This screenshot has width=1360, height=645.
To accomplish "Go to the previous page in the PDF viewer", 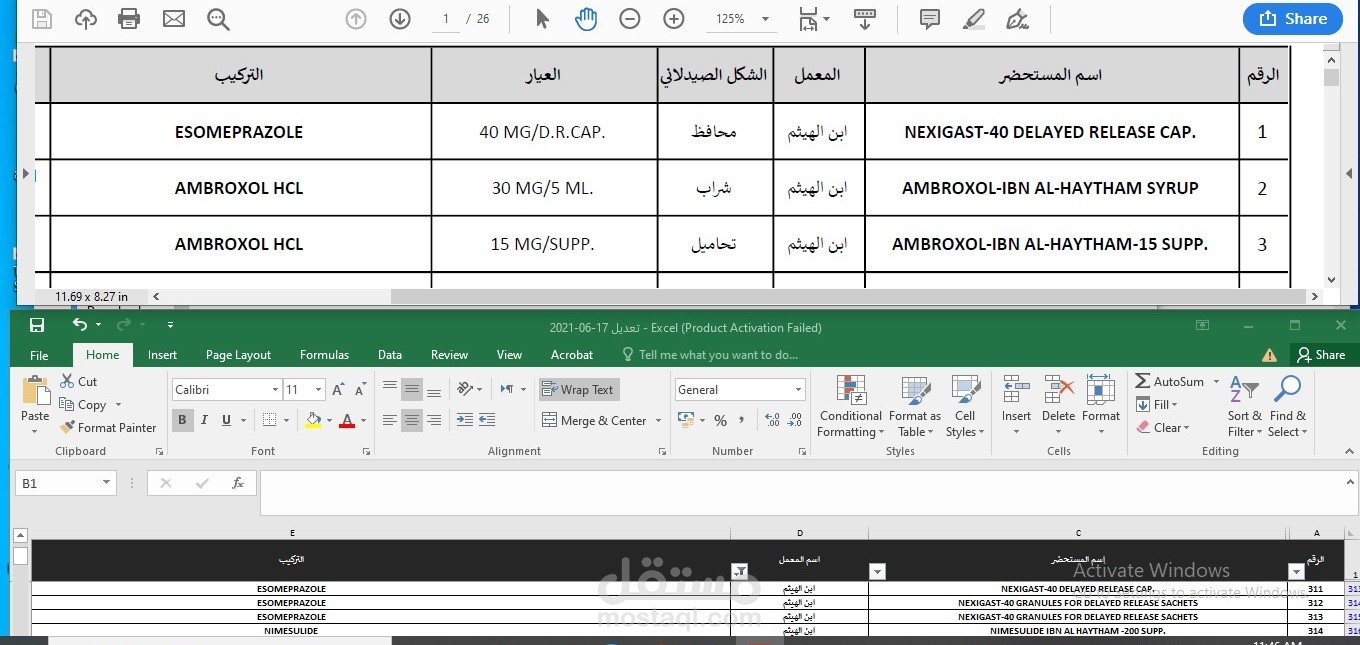I will (x=355, y=18).
